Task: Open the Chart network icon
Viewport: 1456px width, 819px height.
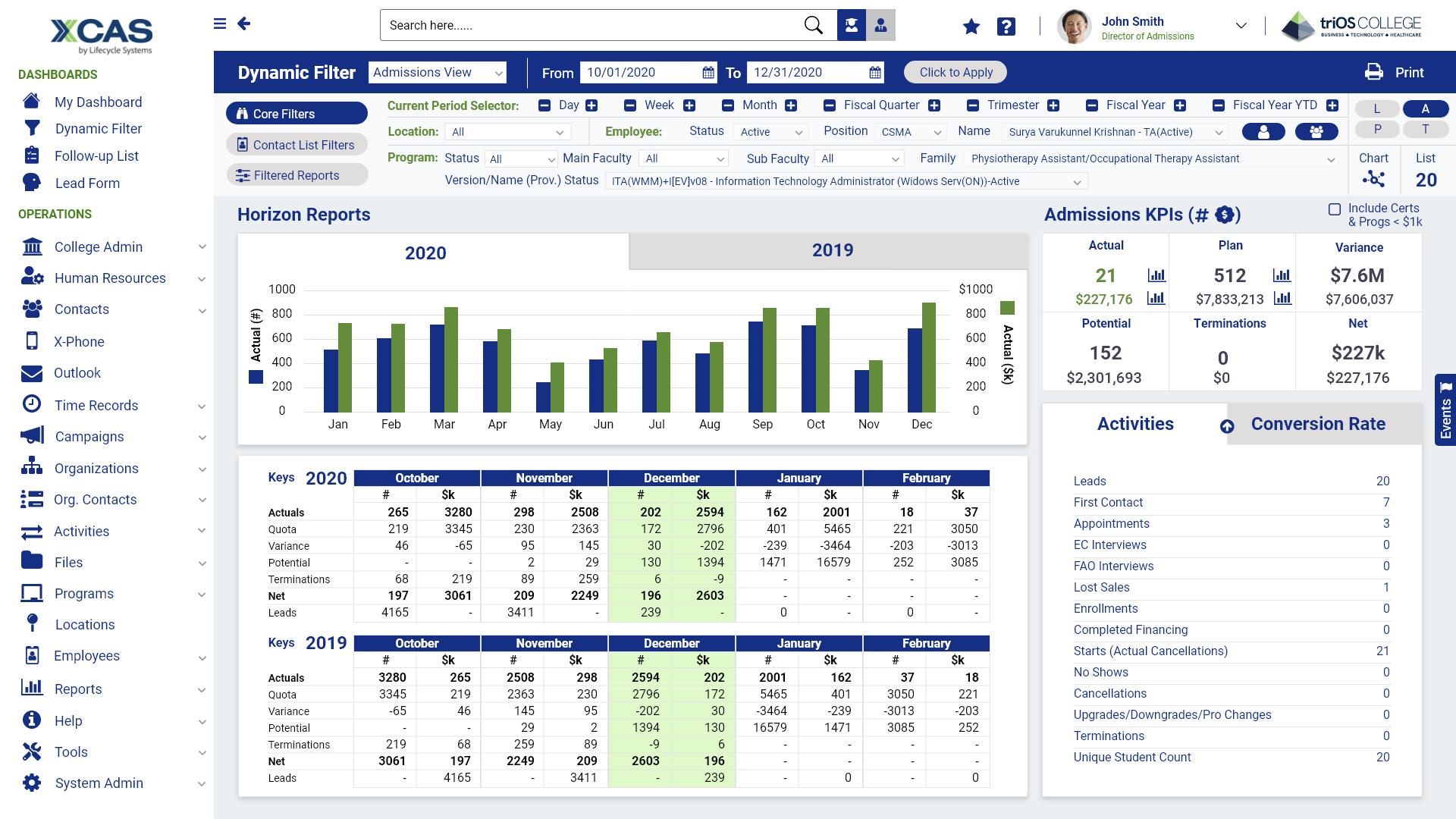Action: (x=1373, y=179)
